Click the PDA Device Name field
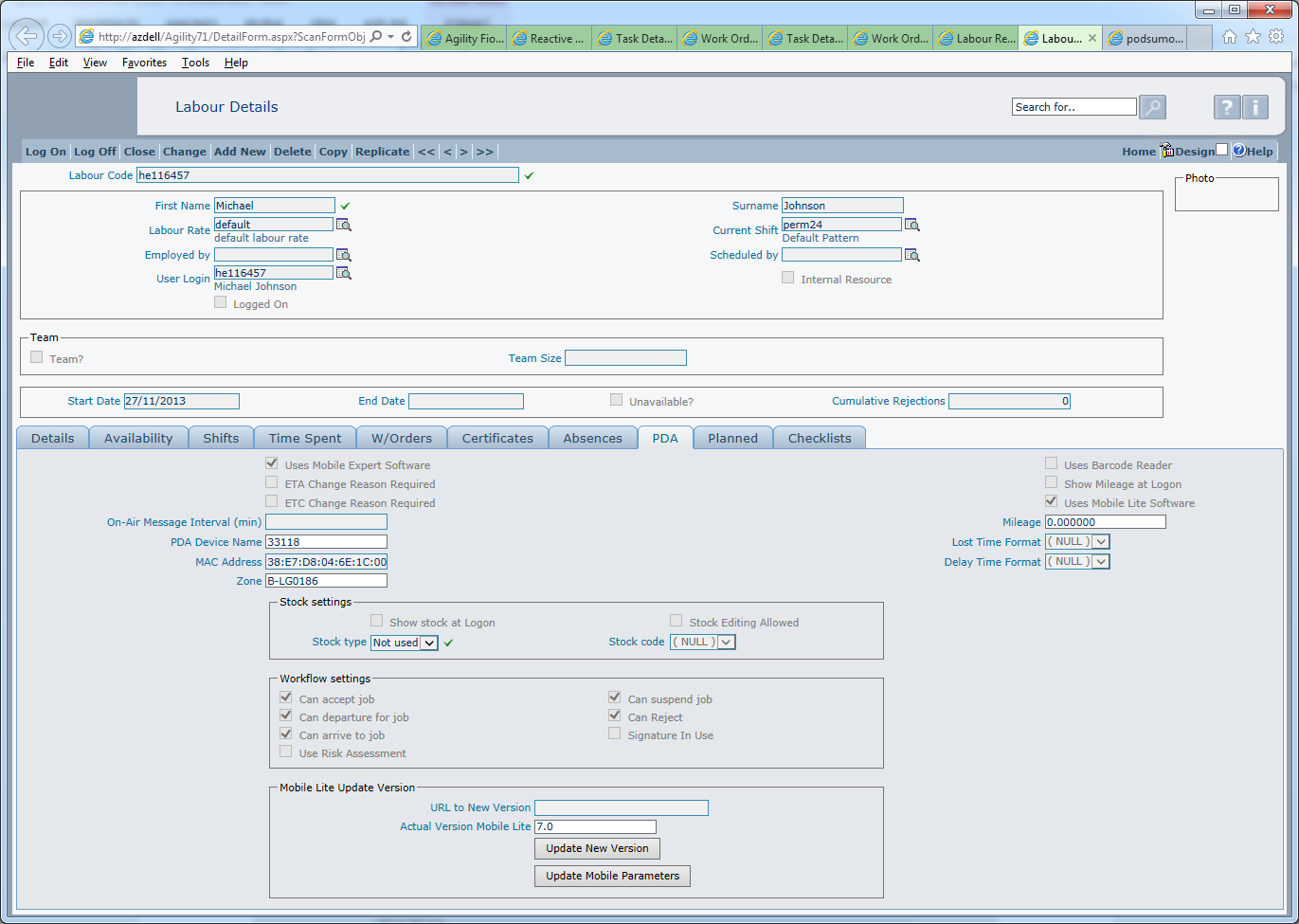 (326, 542)
